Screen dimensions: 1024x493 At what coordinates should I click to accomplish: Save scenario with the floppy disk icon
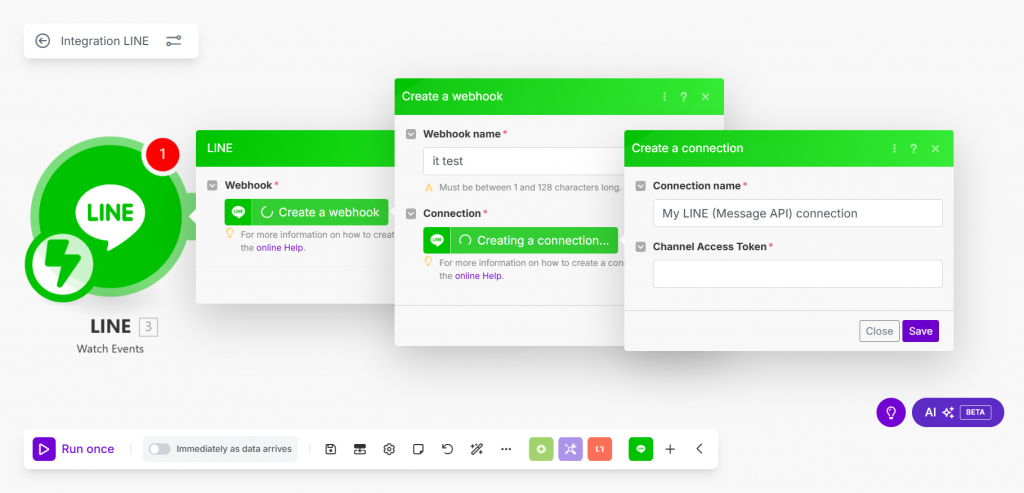coord(330,449)
